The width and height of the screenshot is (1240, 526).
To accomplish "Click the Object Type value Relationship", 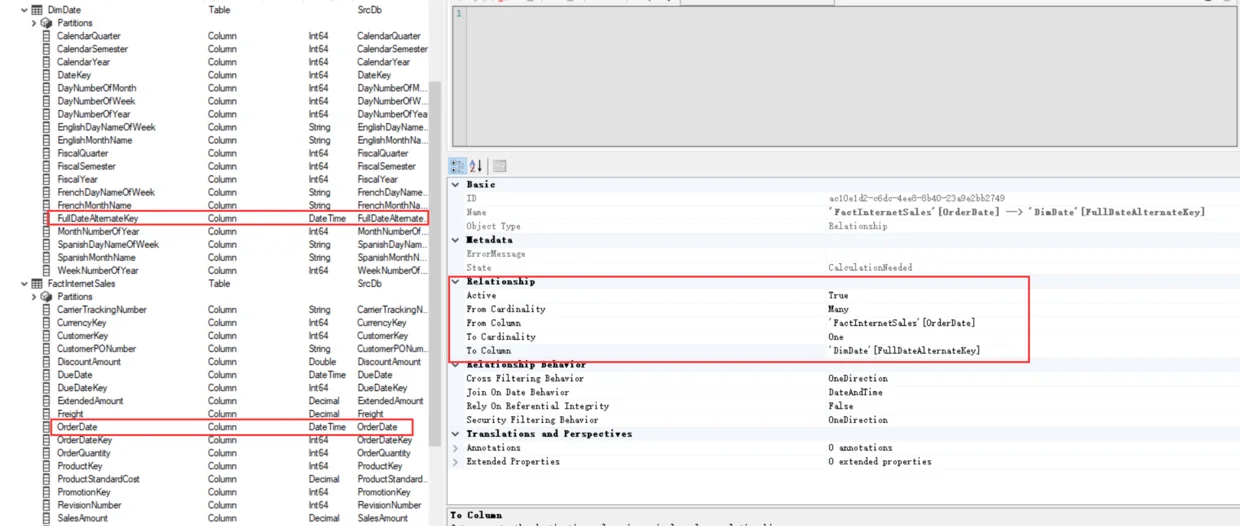I will (x=857, y=226).
